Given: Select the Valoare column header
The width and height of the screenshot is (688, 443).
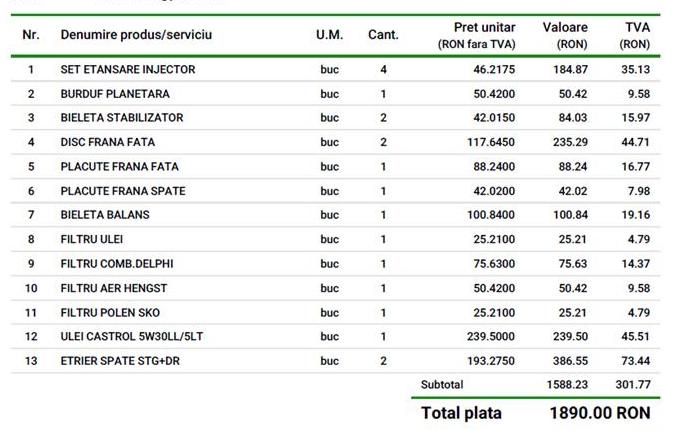Looking at the screenshot, I should point(565,28).
